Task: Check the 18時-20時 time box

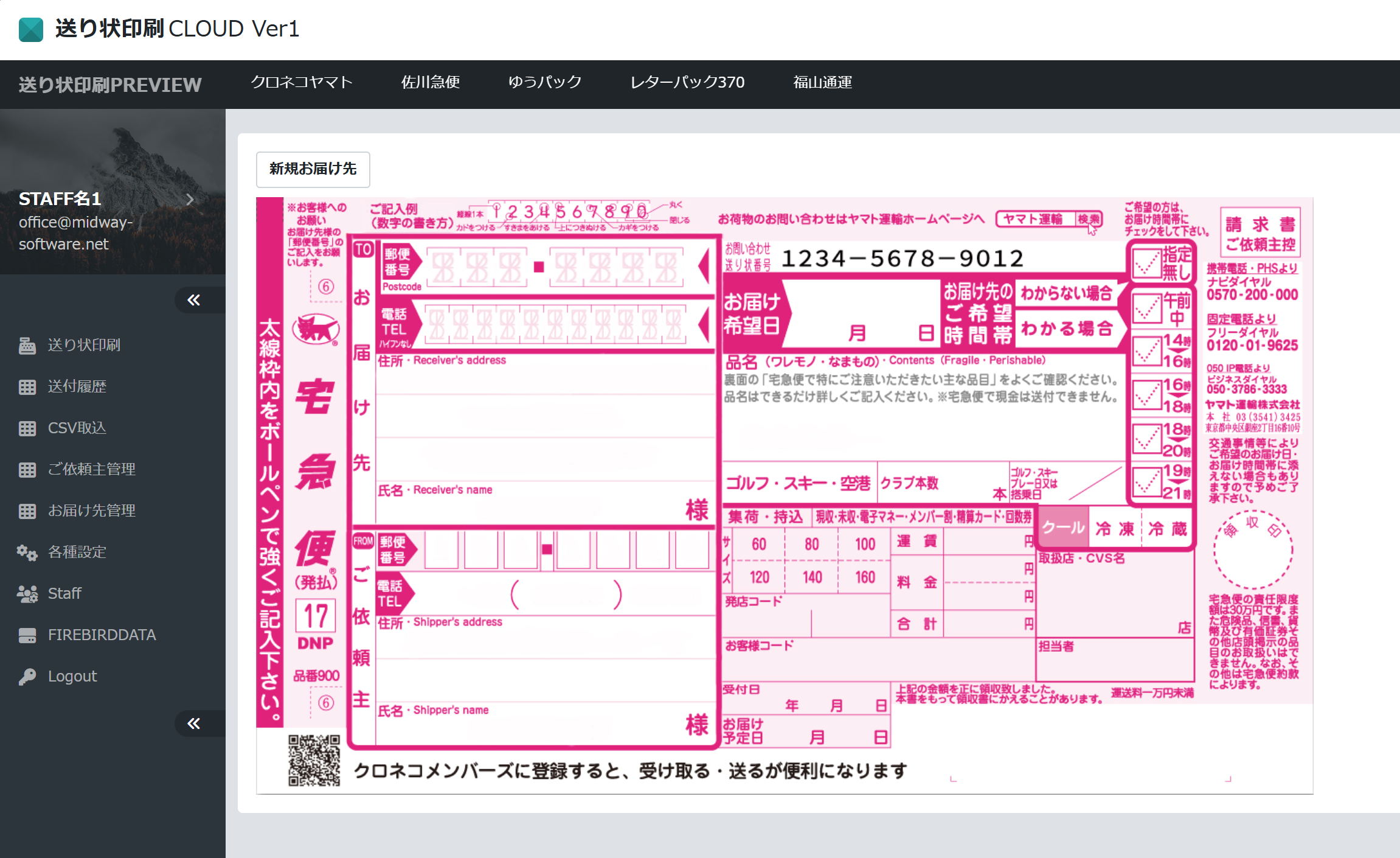Action: point(1147,439)
